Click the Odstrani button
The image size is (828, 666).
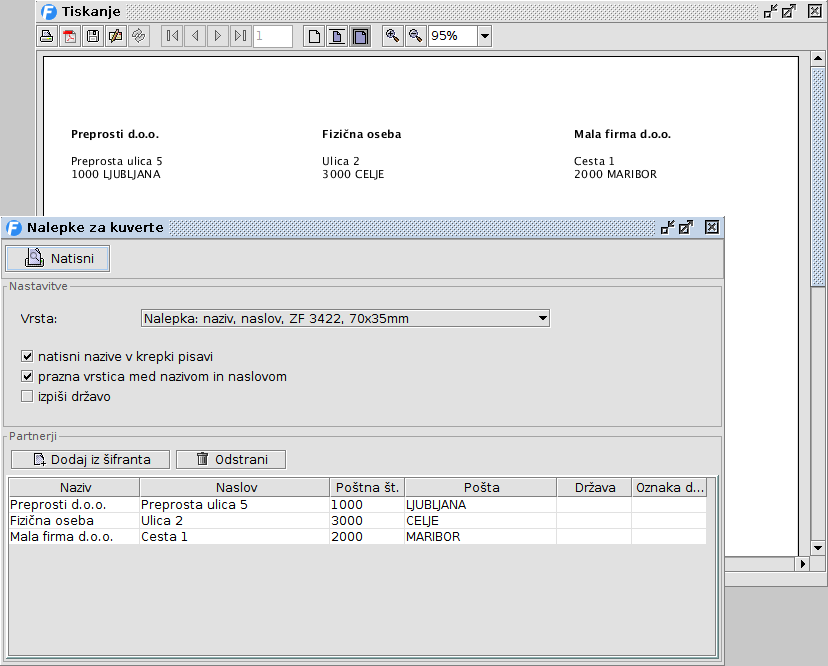(230, 459)
